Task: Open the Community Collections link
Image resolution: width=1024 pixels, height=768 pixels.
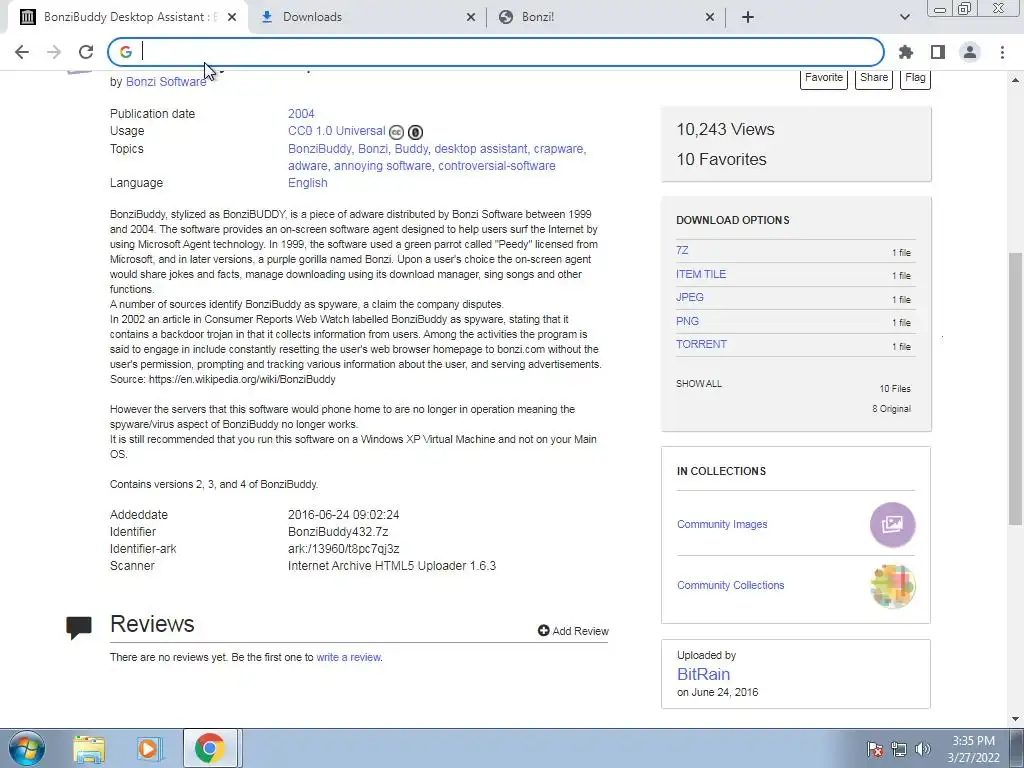Action: pos(730,585)
